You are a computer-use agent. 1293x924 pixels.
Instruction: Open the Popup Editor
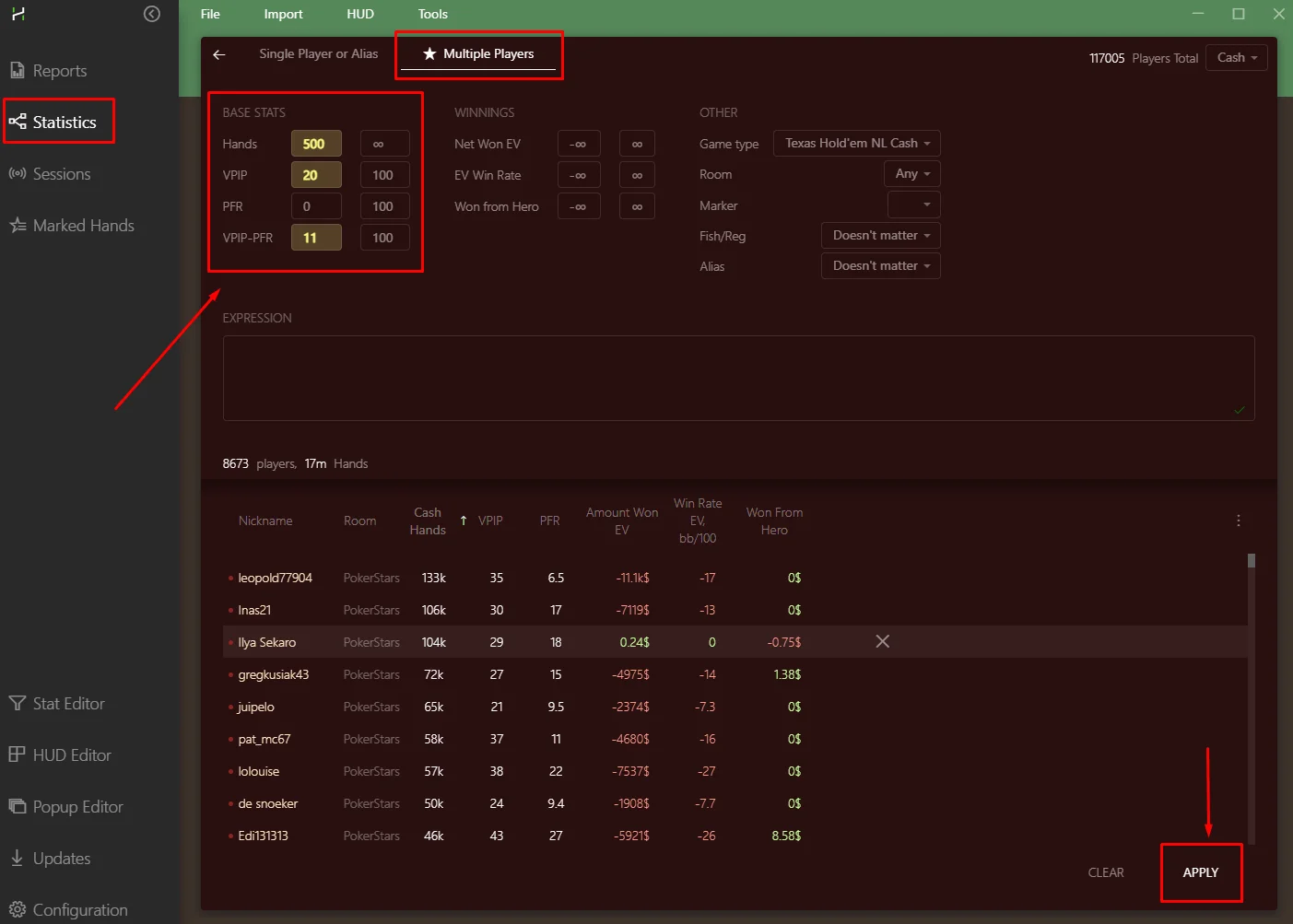[x=77, y=807]
